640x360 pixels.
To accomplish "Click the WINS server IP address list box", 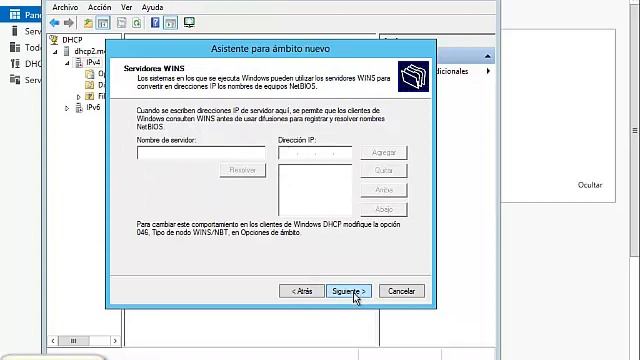I will pos(315,190).
